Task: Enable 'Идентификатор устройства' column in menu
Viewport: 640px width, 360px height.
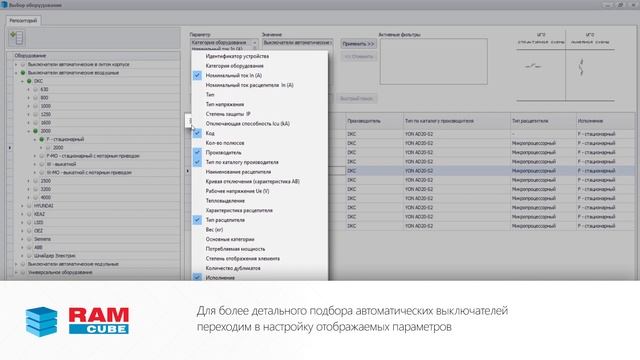Action: coord(237,56)
